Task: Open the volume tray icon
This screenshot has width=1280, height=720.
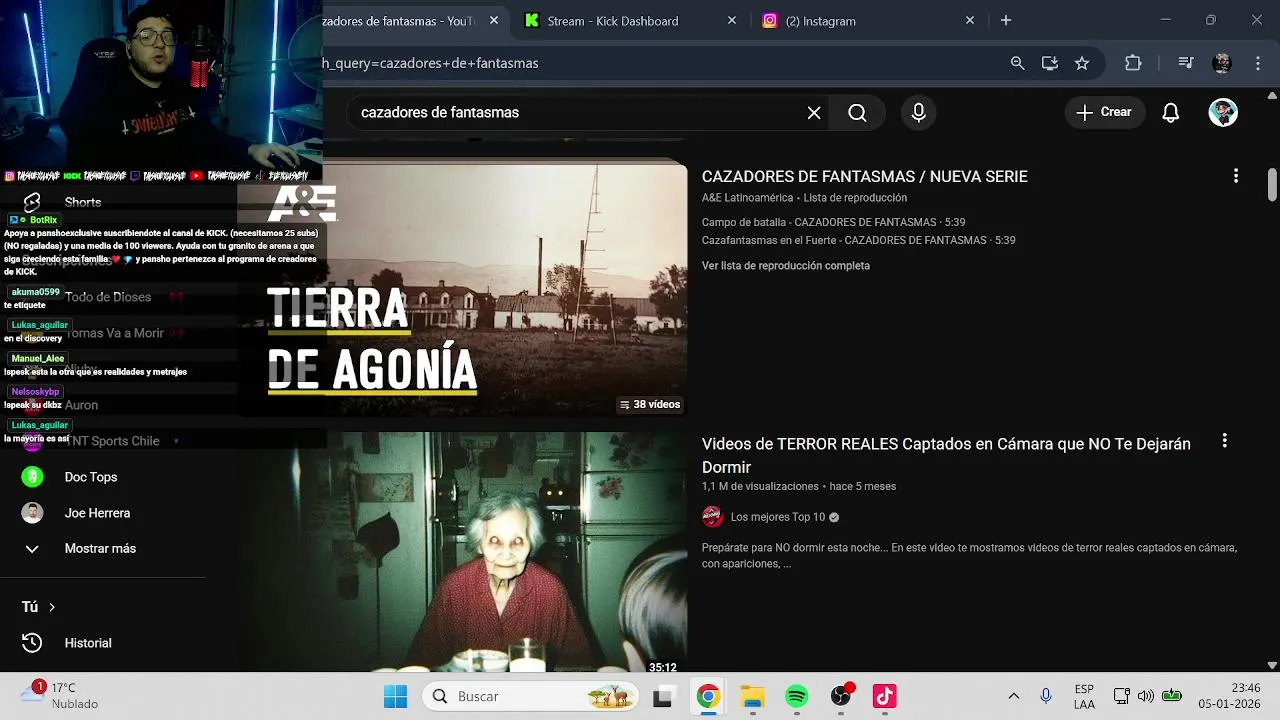Action: 1146,696
